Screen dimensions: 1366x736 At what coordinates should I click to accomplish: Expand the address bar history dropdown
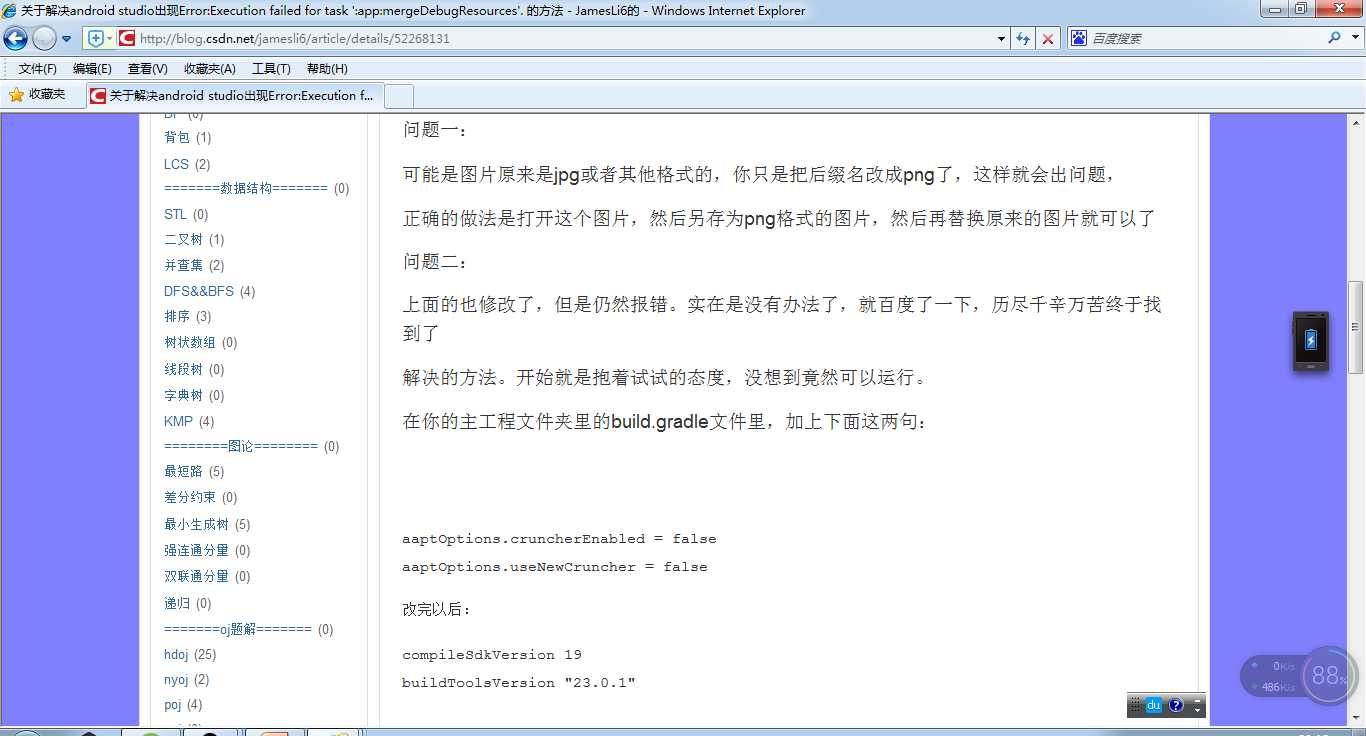[x=1002, y=39]
